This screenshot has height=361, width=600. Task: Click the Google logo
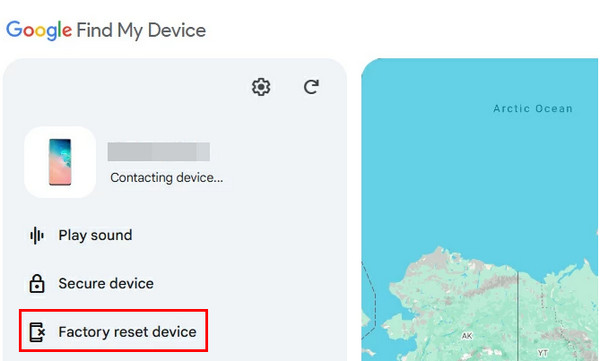[39, 30]
